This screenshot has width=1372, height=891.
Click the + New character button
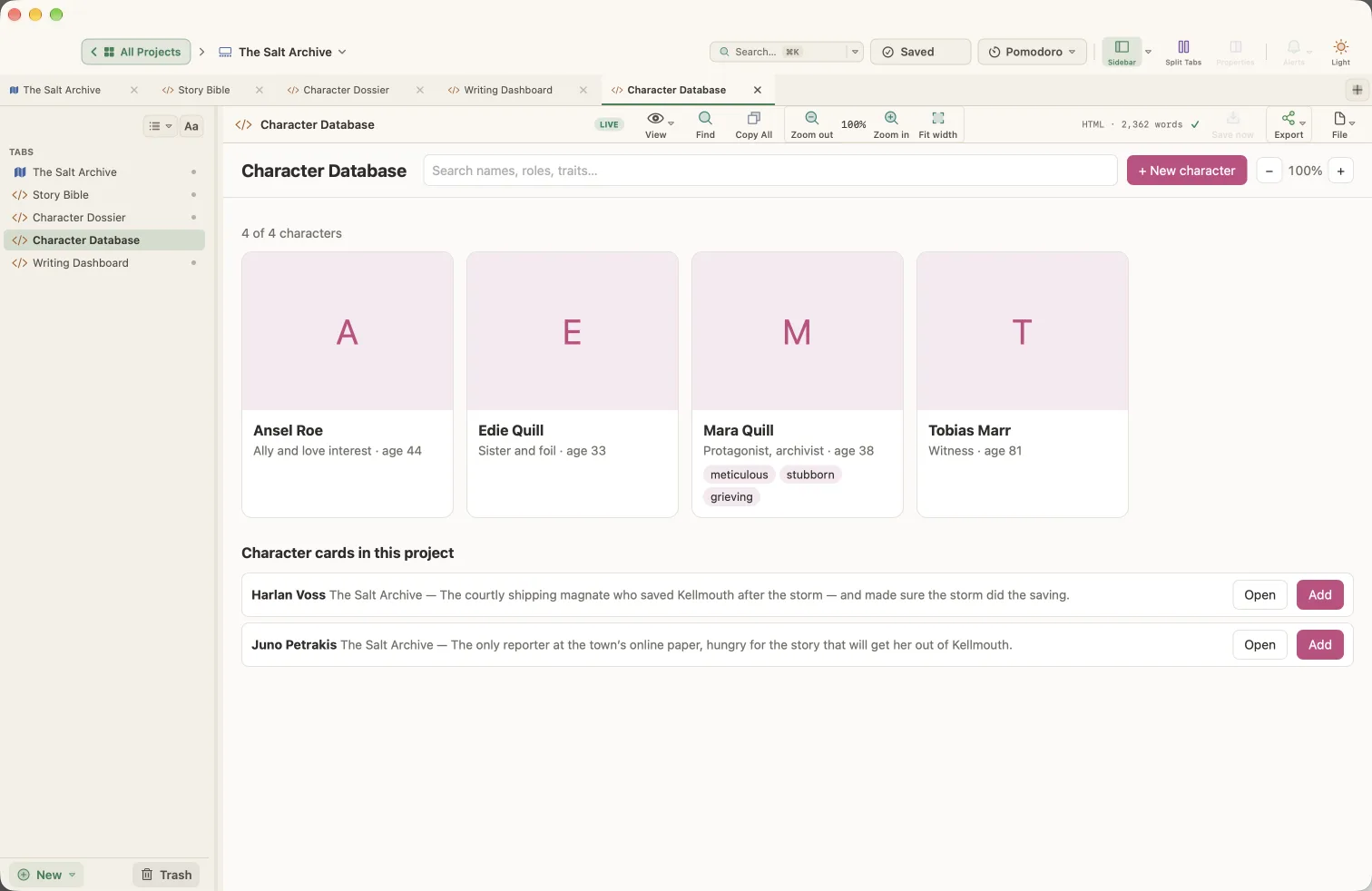(1187, 171)
